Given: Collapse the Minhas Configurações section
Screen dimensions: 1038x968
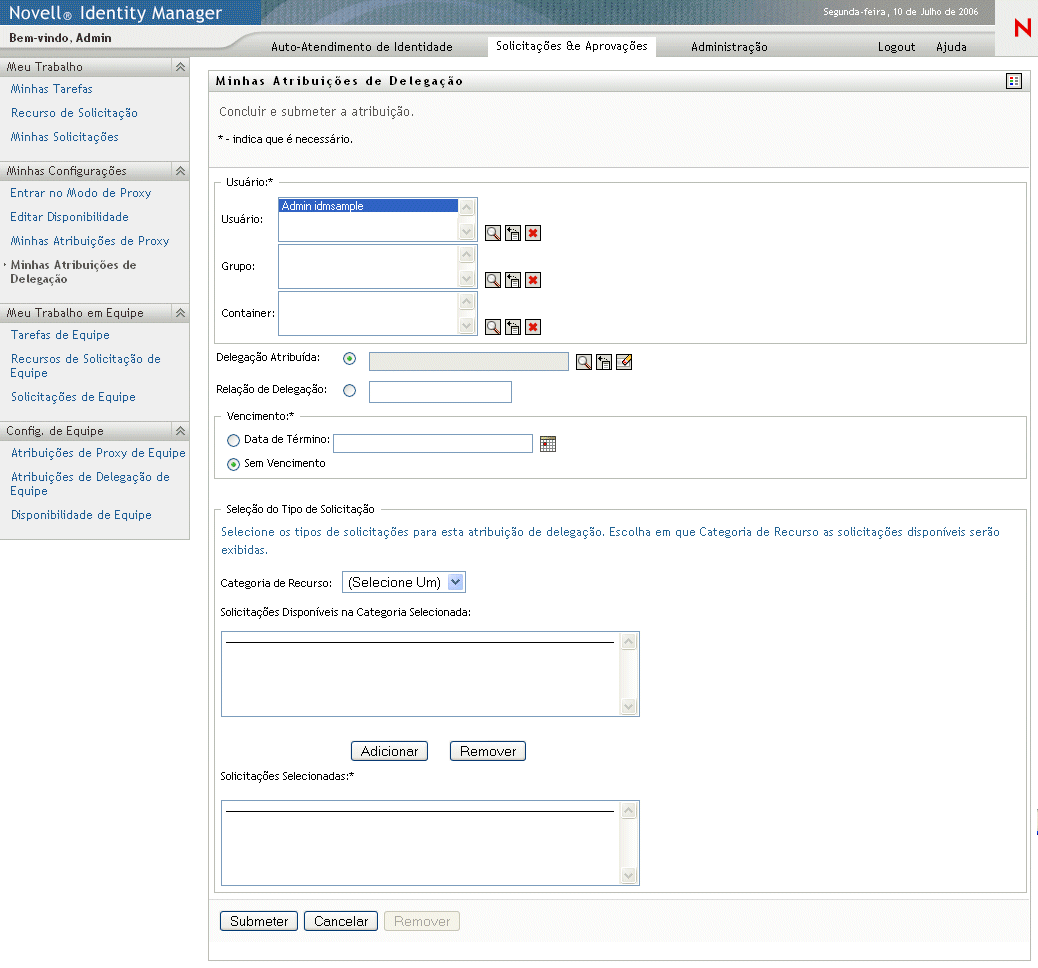Looking at the screenshot, I should 180,171.
